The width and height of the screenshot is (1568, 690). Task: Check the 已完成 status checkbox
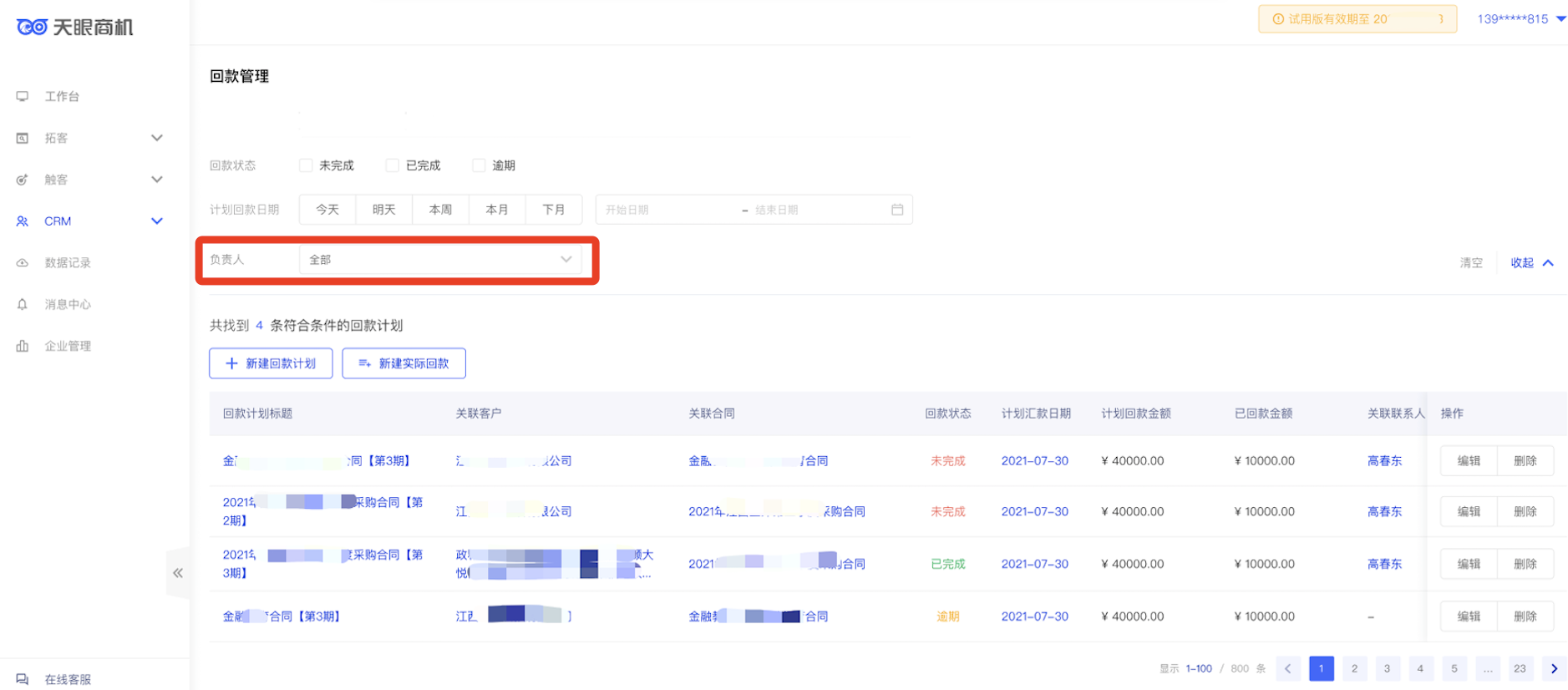(392, 165)
